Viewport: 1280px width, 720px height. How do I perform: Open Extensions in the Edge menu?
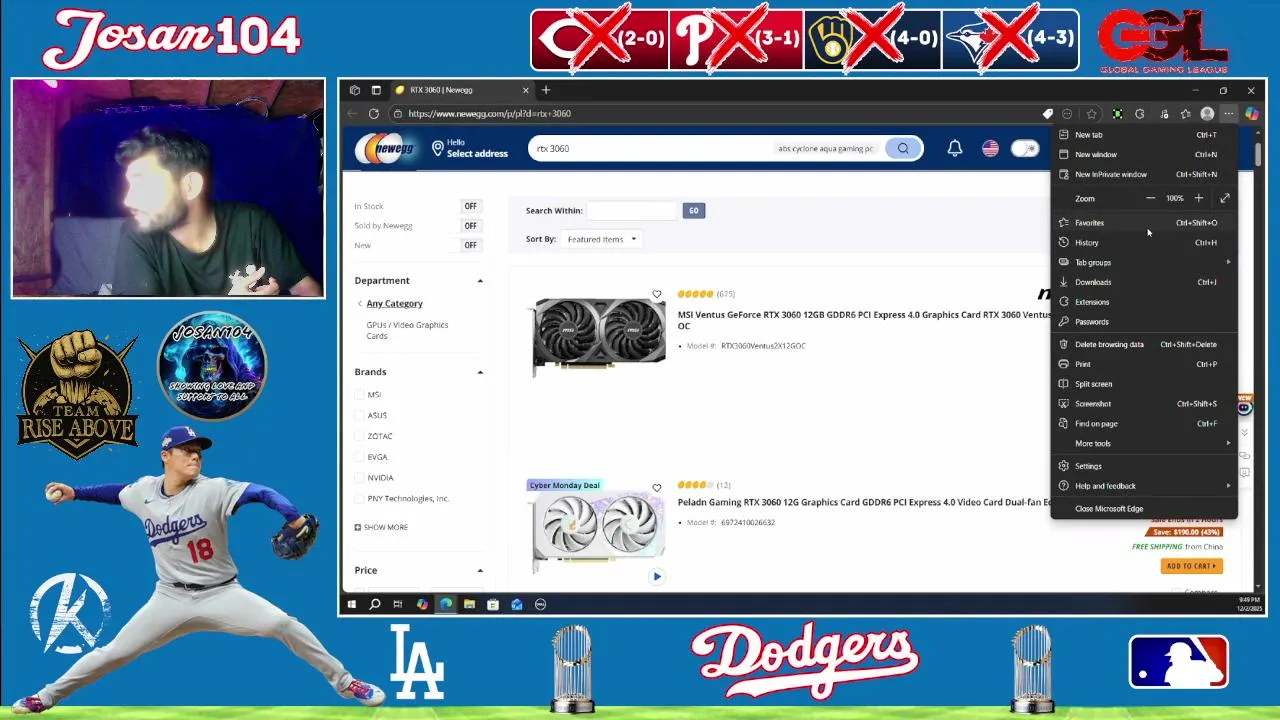click(1144, 302)
